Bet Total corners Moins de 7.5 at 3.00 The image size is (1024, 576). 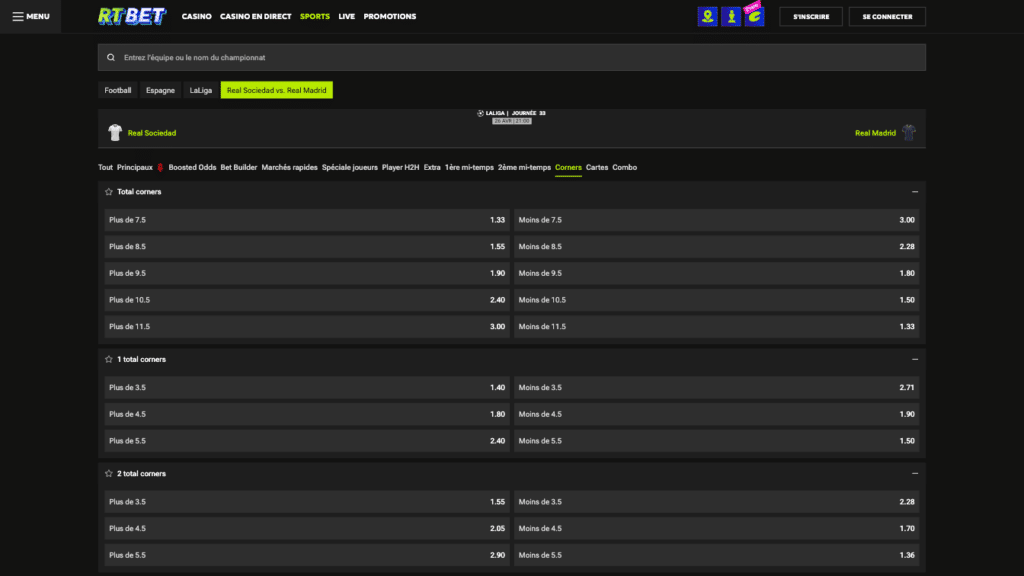[716, 220]
